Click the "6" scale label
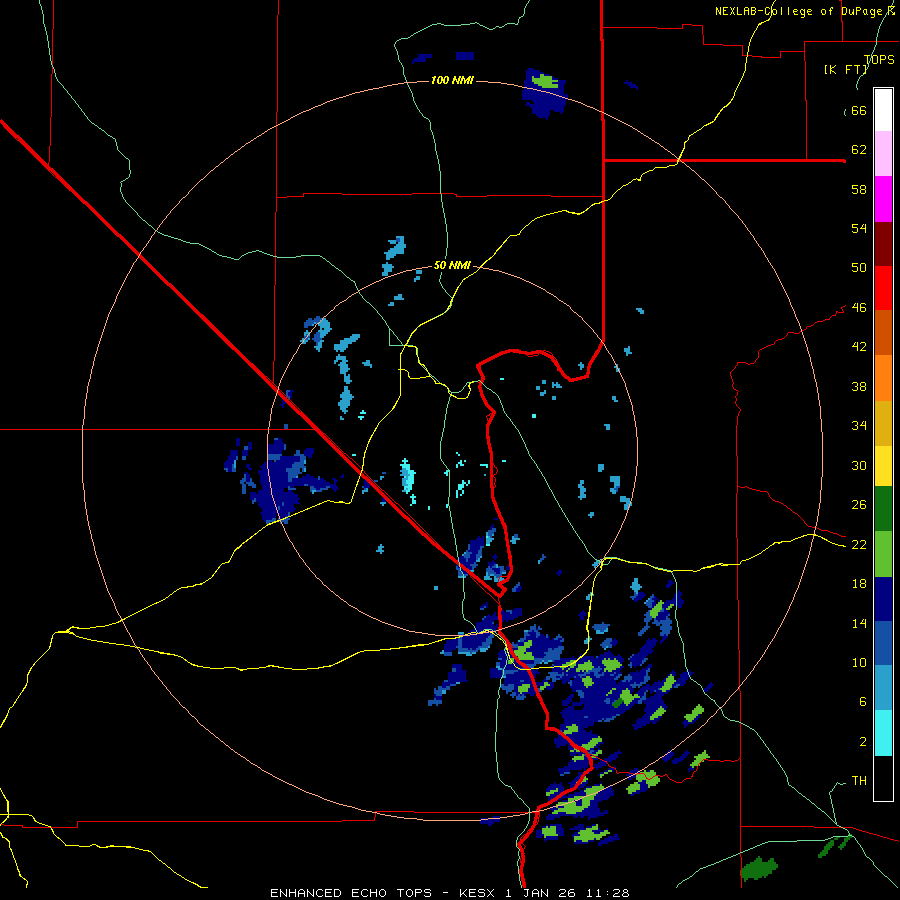Screen dimensions: 900x900 (x=863, y=701)
